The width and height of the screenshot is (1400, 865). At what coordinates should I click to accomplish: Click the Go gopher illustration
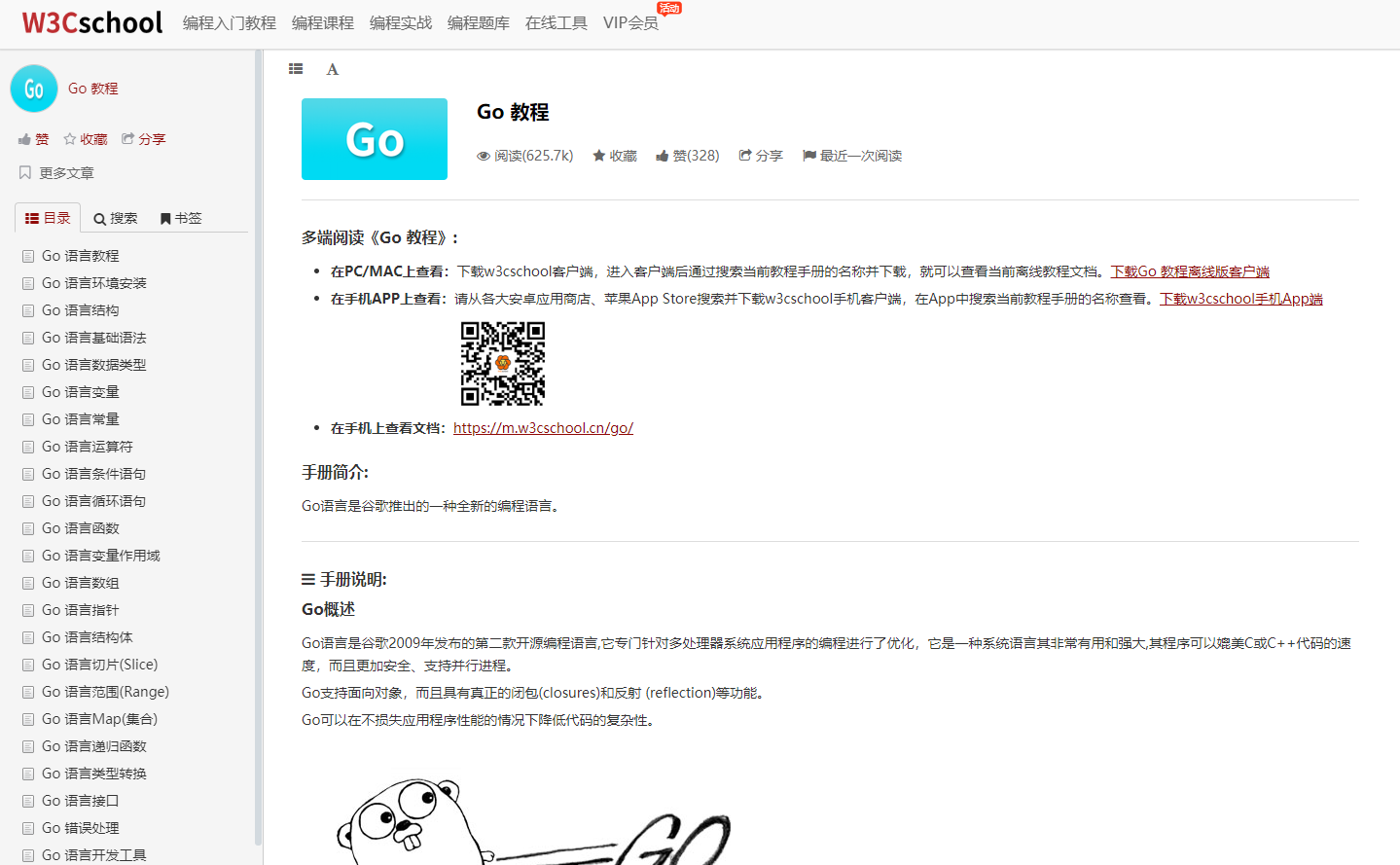pyautogui.click(x=533, y=820)
